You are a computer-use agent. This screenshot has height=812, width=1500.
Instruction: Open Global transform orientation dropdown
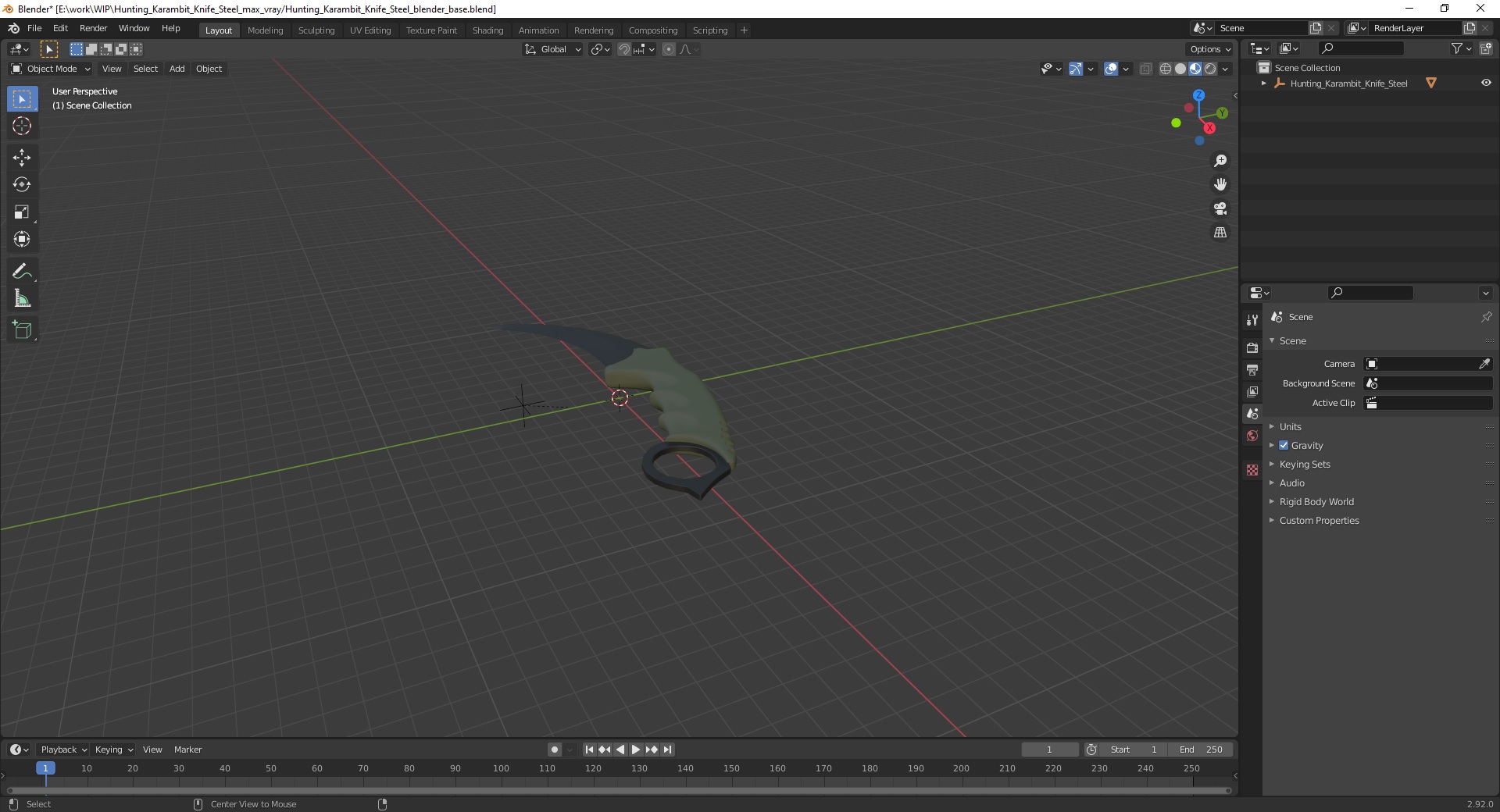point(553,49)
